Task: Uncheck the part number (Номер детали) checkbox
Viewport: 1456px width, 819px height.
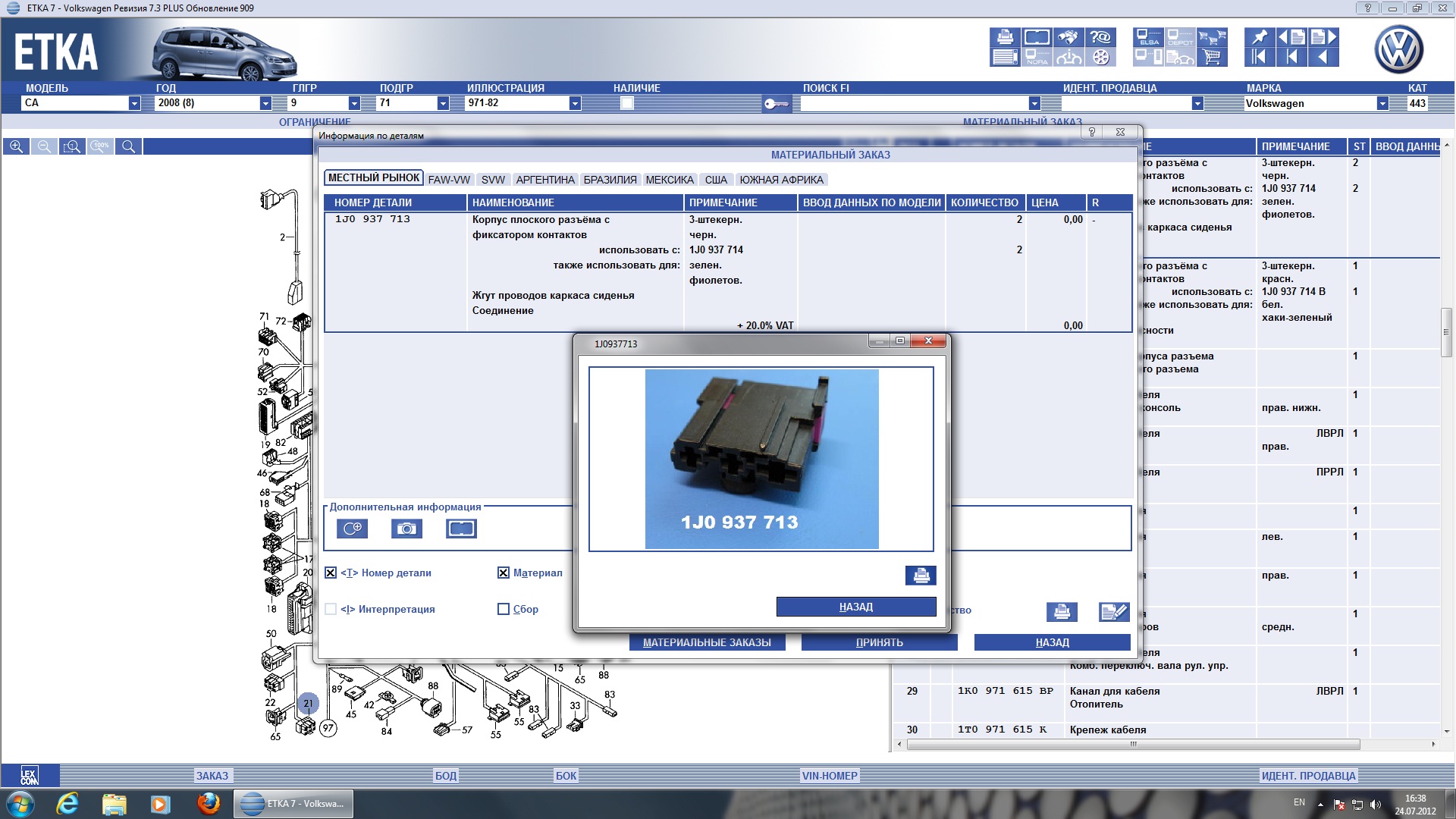Action: pos(331,573)
